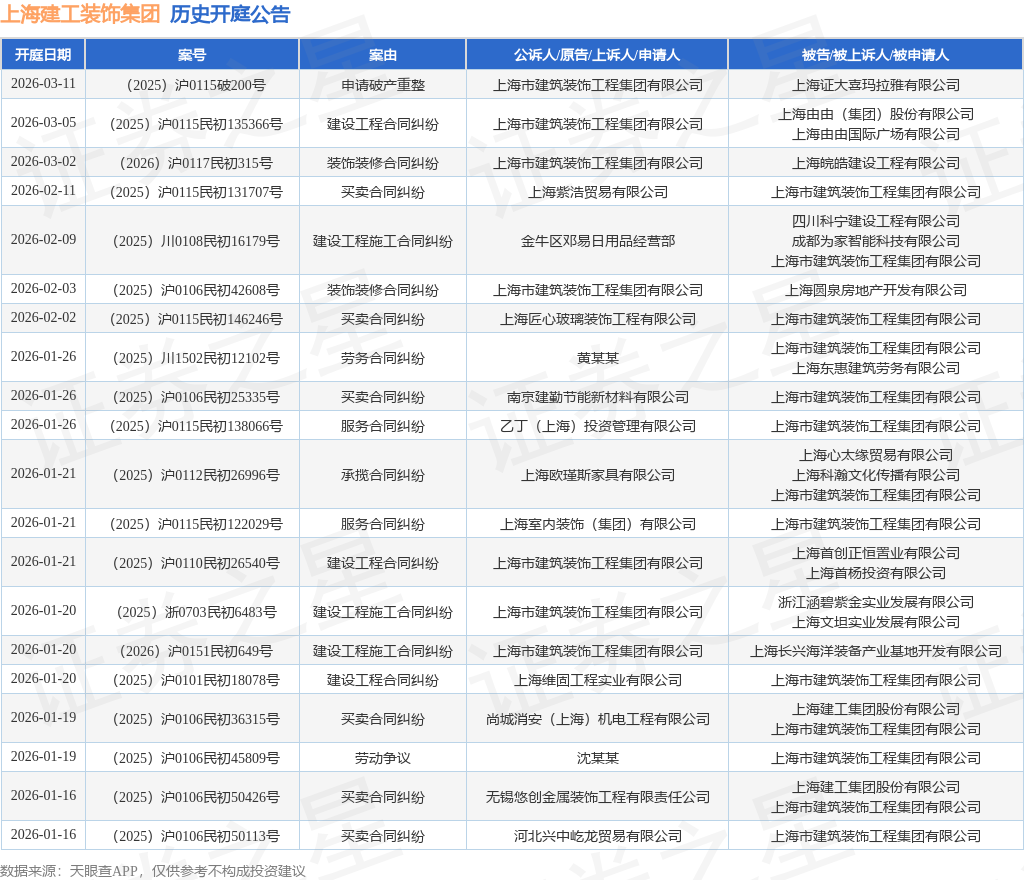Select case number (2026)沪0117民初315号
This screenshot has height=880, width=1024.
click(196, 163)
